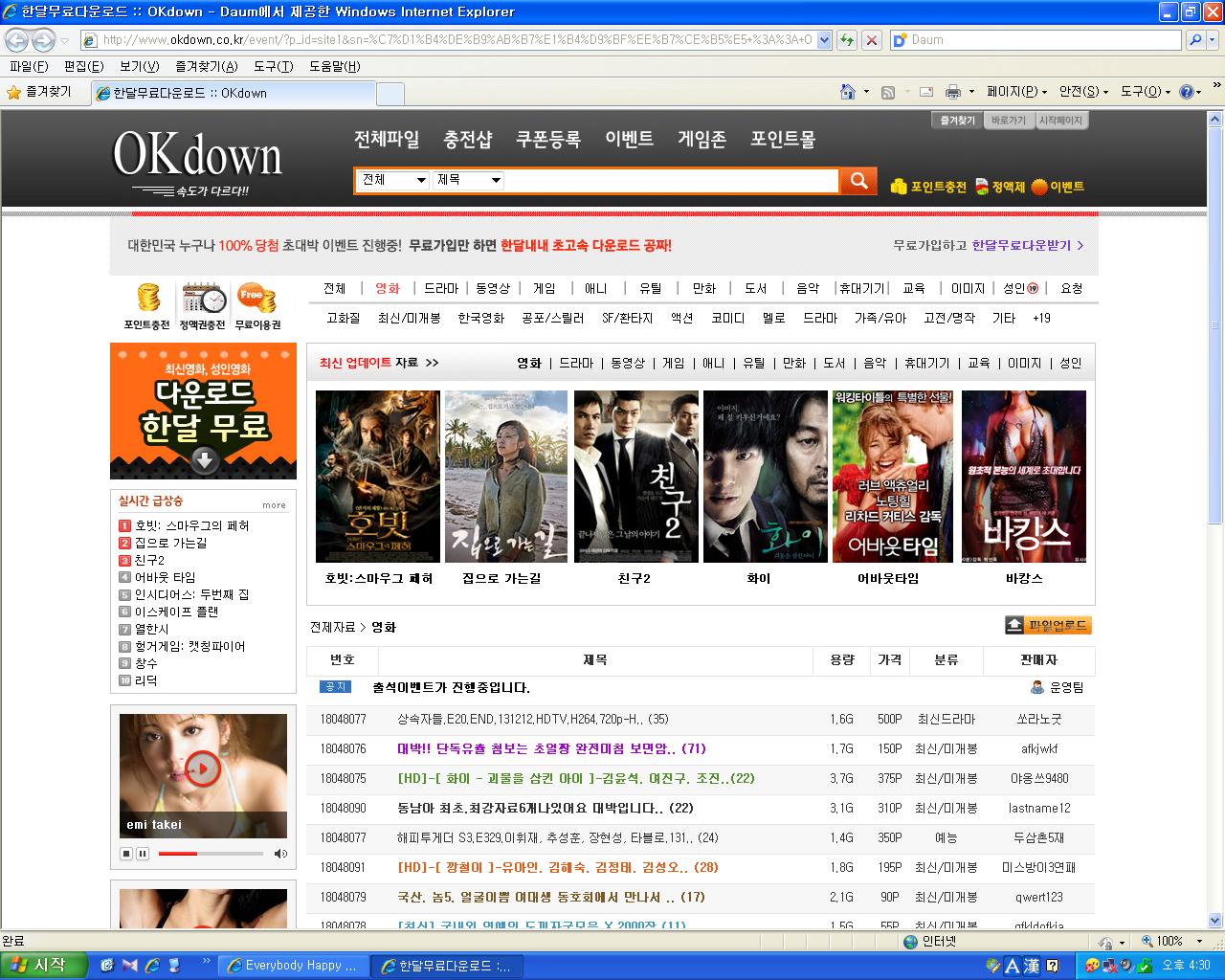Stop loading with the red X button
Screen dimensions: 1225x980
tap(871, 40)
